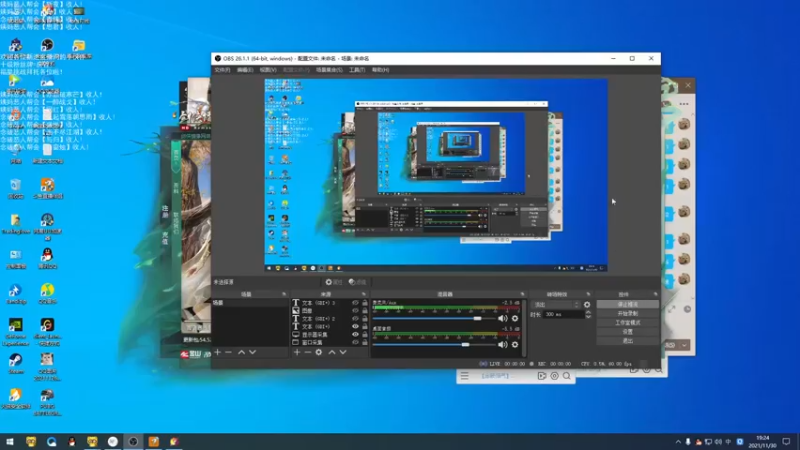This screenshot has width=800, height=450.
Task: Click the 退出 button in Controls
Action: [x=628, y=341]
